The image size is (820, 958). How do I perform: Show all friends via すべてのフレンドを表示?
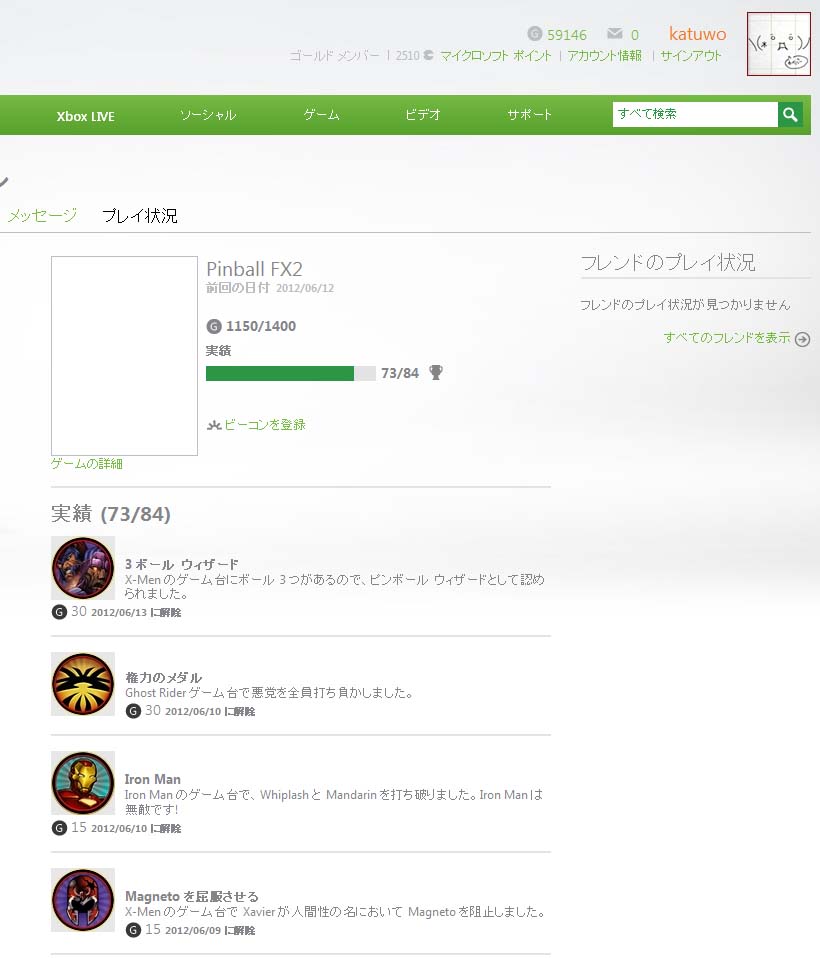click(x=727, y=338)
